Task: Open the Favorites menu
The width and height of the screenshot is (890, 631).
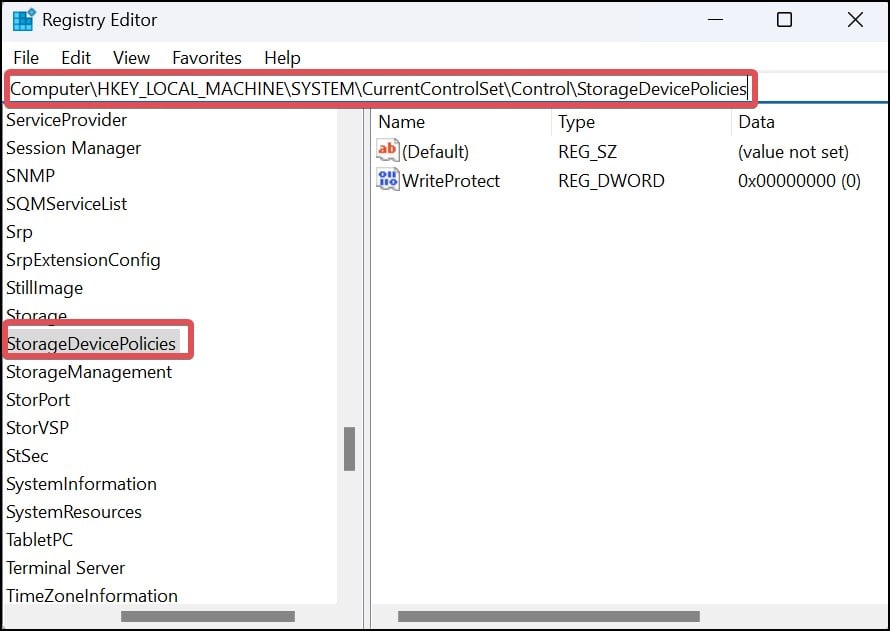Action: (207, 58)
